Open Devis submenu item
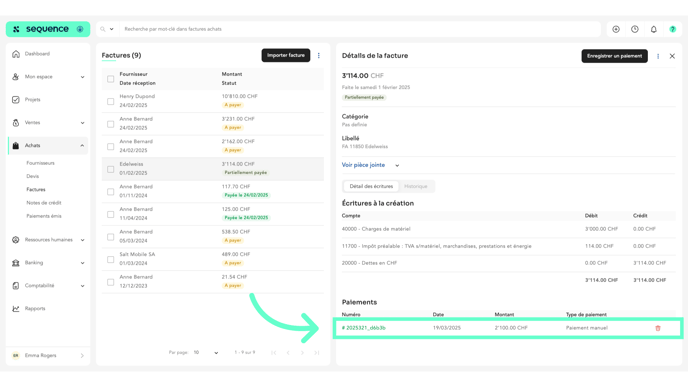 [x=32, y=176]
